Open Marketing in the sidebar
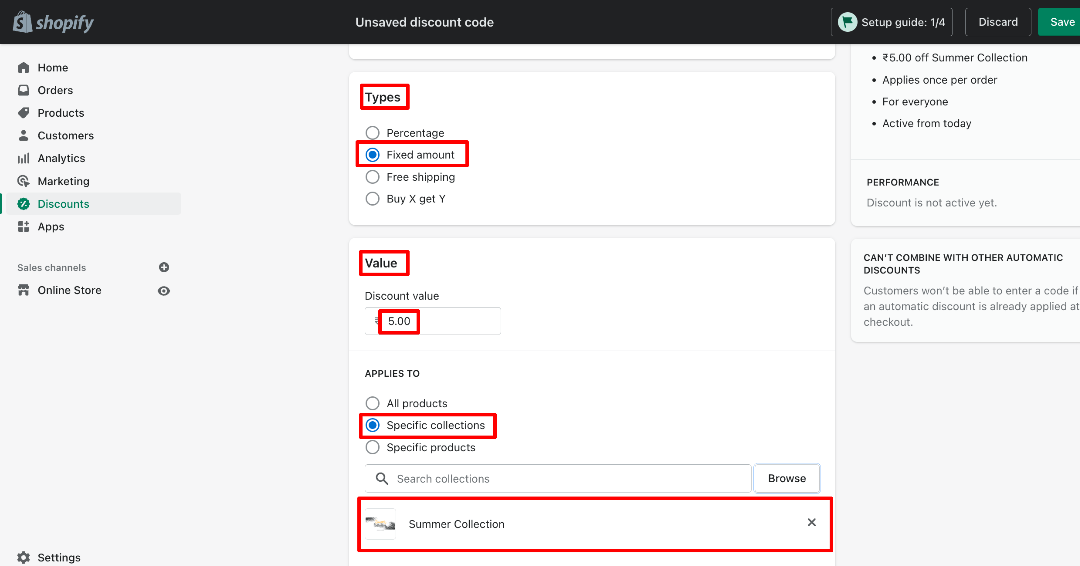 tap(63, 181)
